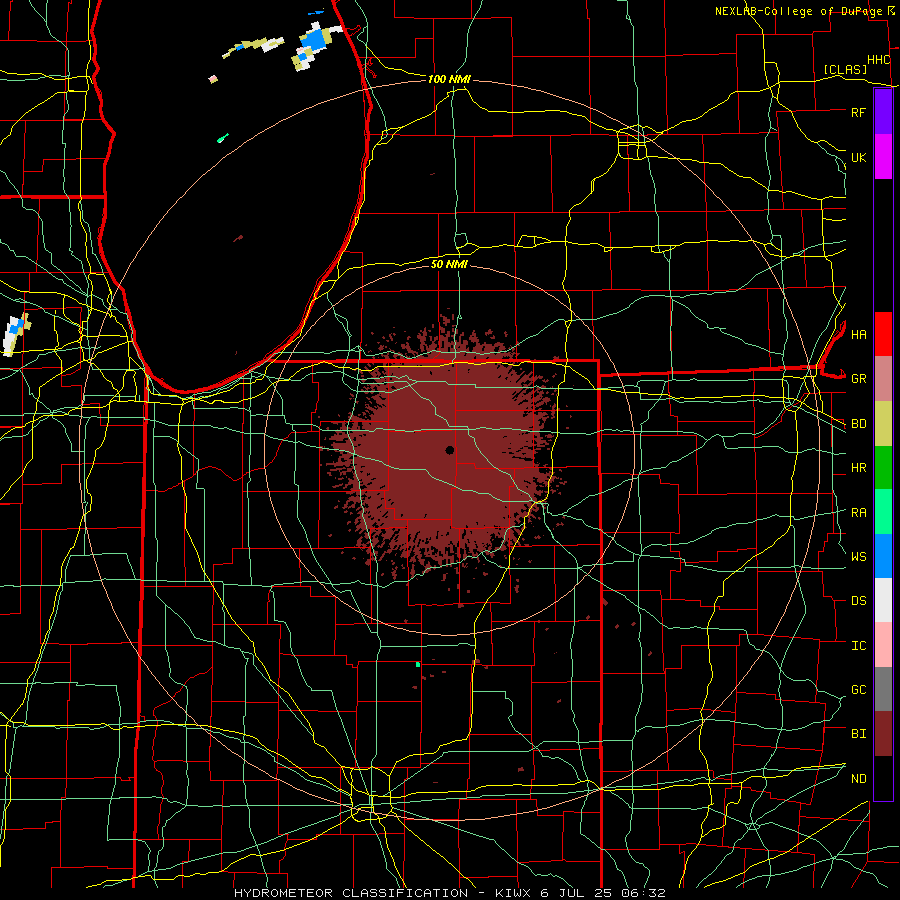This screenshot has height=900, width=900.
Task: Select the dusty pink GR legend swatch
Action: click(883, 379)
